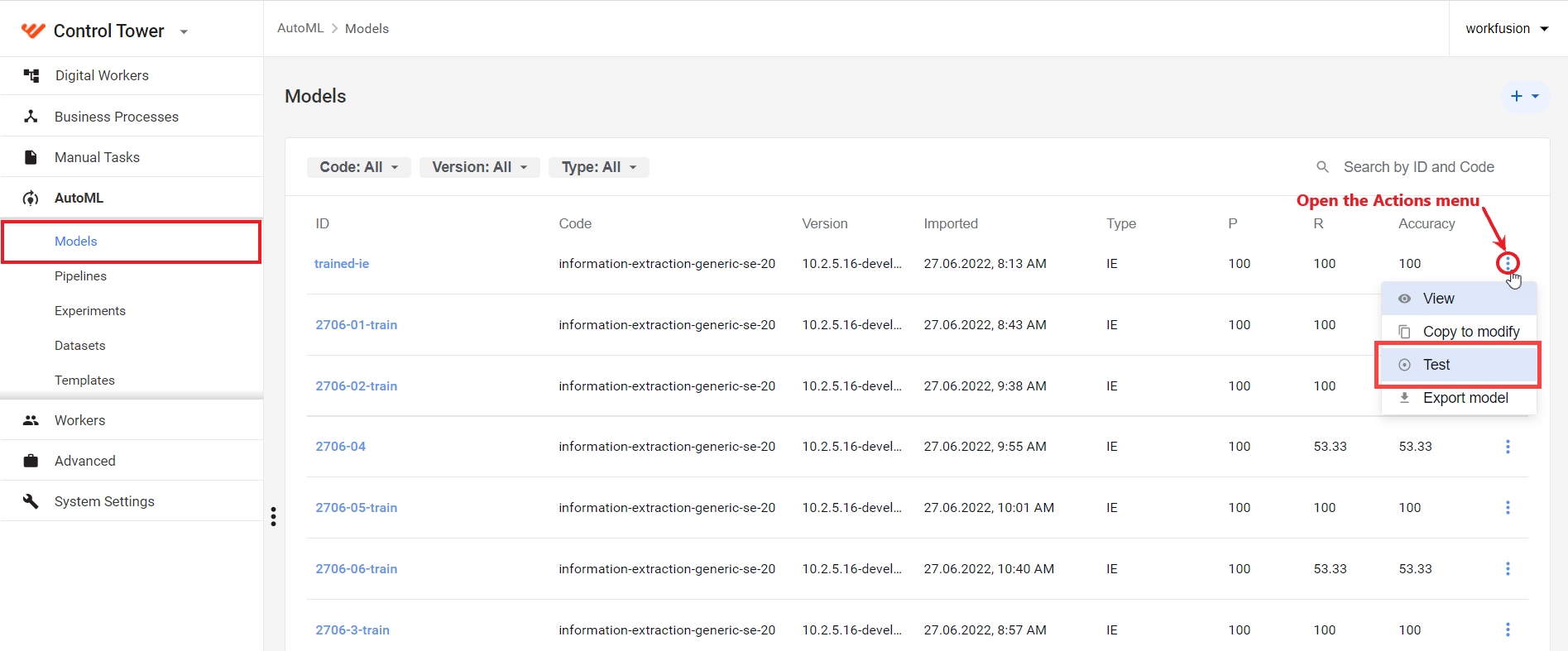Click the Manual Tasks document icon
The width and height of the screenshot is (1568, 651).
point(31,157)
